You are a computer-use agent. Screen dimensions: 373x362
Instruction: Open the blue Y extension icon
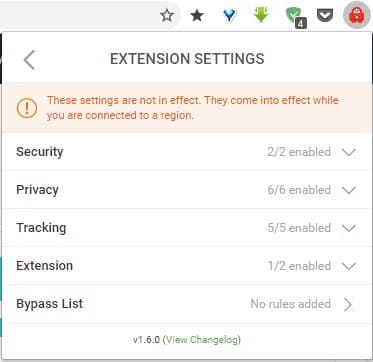coord(229,15)
